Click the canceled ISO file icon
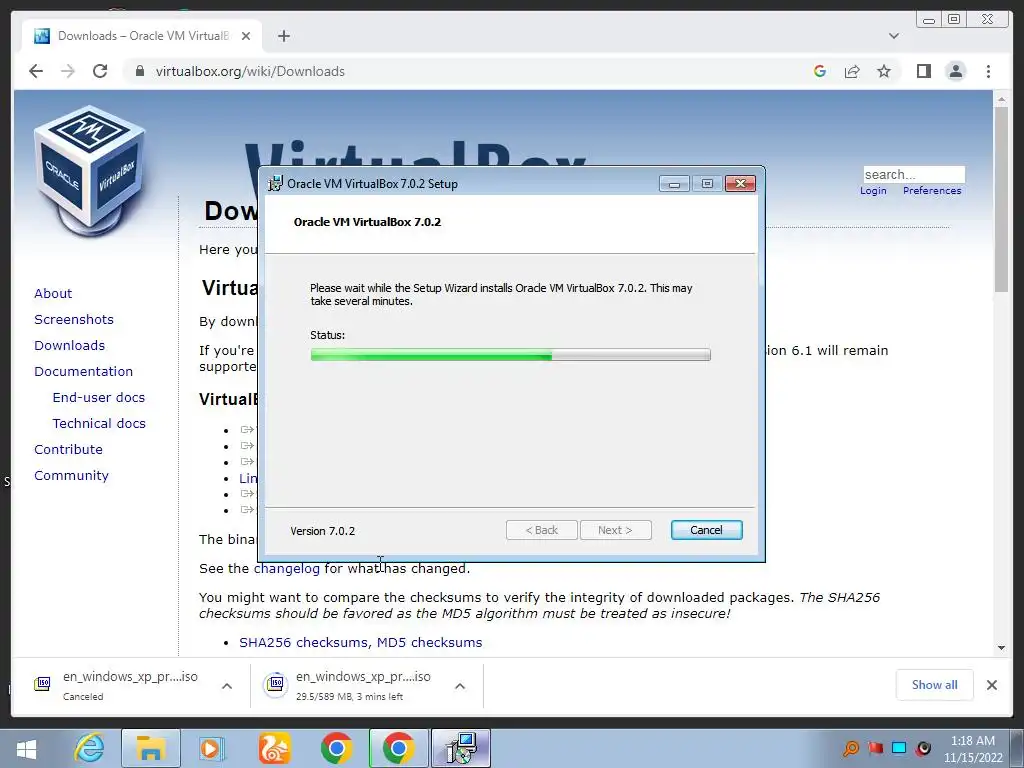1024x768 pixels. (42, 684)
